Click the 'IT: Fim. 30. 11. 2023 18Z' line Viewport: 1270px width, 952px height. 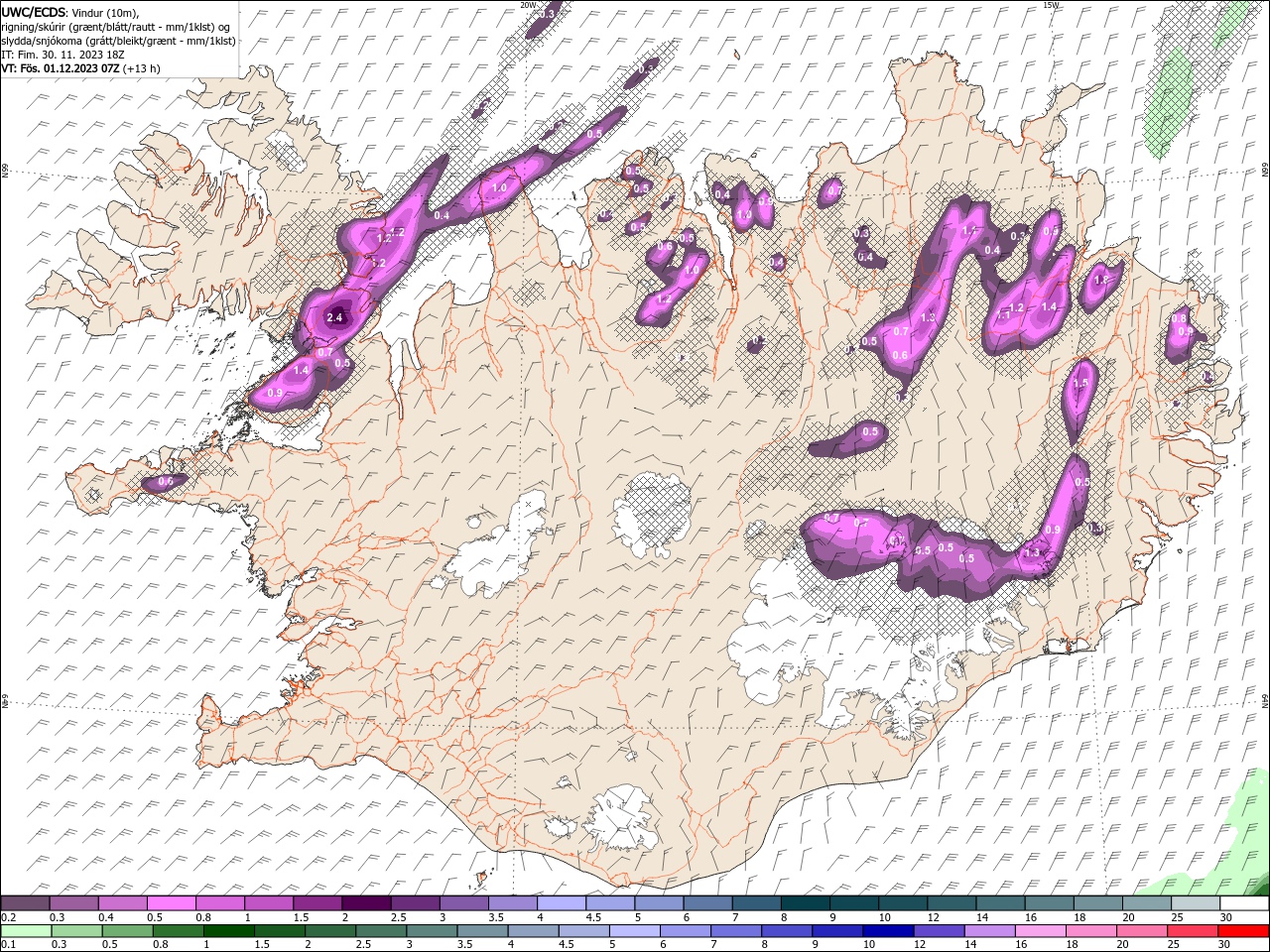(63, 55)
